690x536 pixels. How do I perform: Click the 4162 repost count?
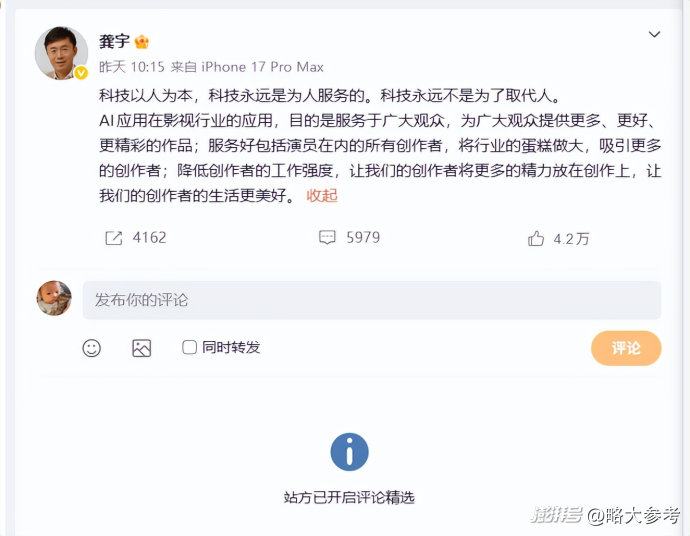pos(150,238)
